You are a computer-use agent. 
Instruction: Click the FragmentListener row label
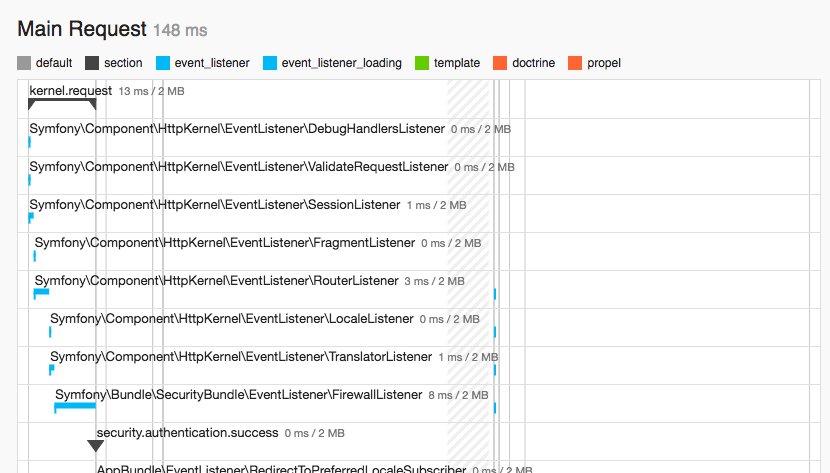tap(225, 243)
